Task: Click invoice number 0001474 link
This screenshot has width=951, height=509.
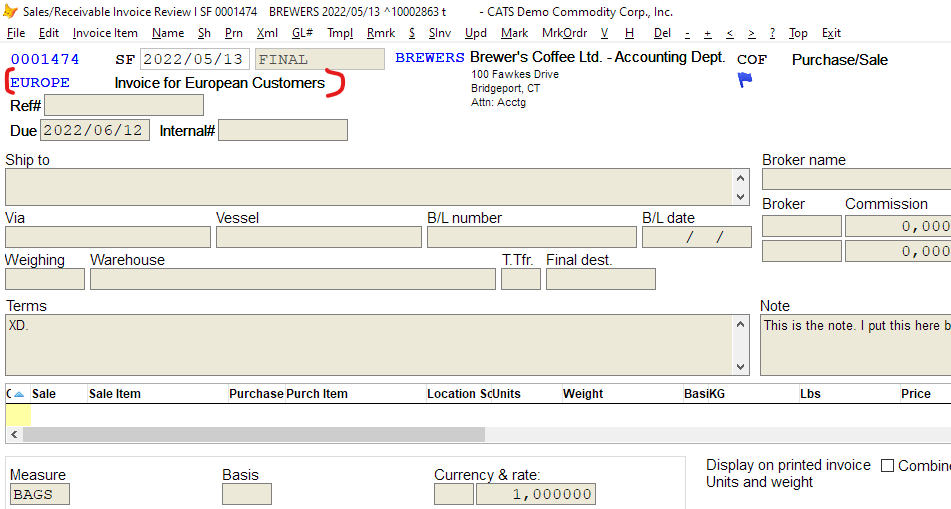Action: click(x=45, y=59)
